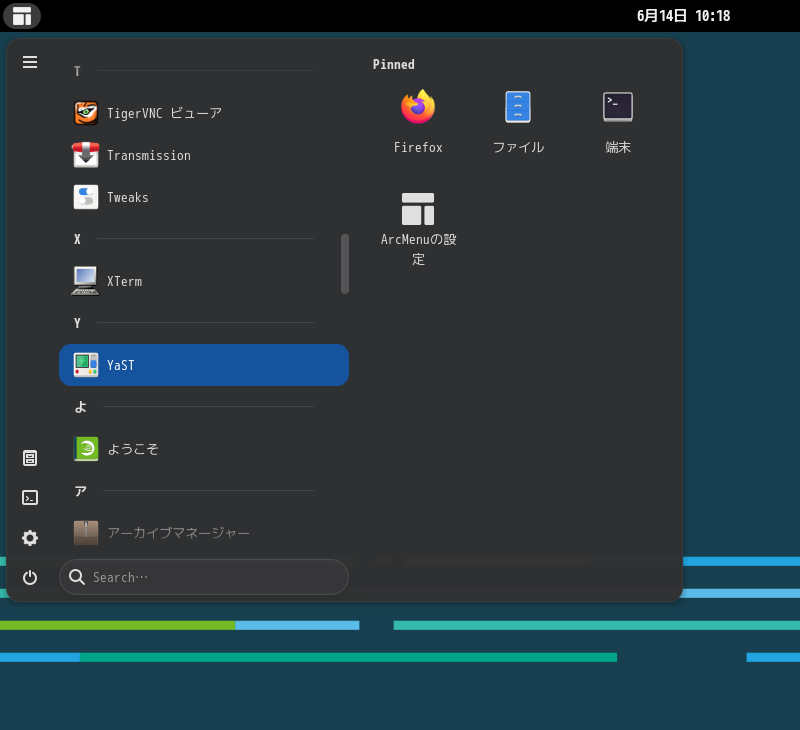Click the ファイル label under the pinned icon

click(518, 147)
